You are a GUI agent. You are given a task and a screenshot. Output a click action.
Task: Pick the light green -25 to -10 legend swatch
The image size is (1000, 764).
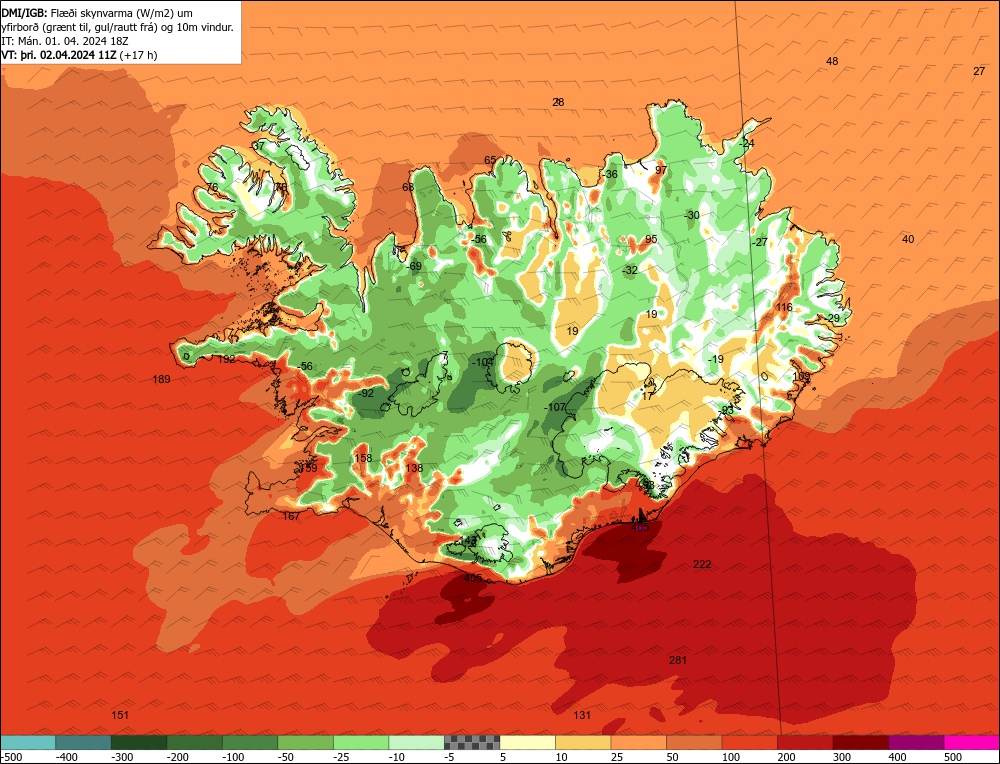pos(361,742)
